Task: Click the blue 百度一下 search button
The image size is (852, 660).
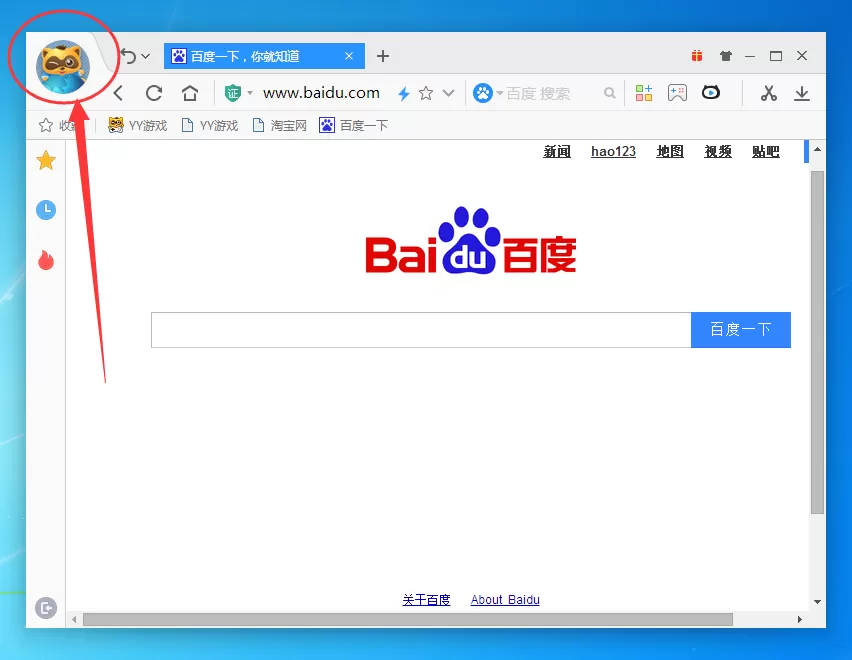Action: coord(741,330)
